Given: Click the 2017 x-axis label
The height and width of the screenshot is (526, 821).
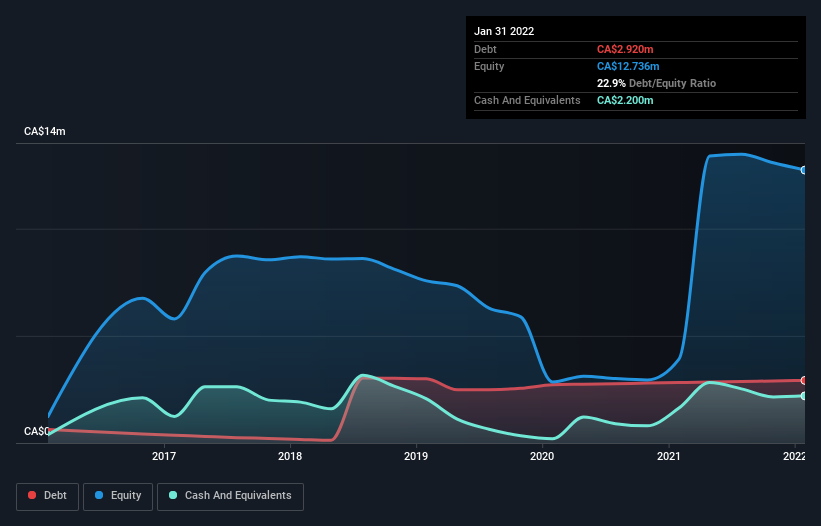Looking at the screenshot, I should (164, 456).
